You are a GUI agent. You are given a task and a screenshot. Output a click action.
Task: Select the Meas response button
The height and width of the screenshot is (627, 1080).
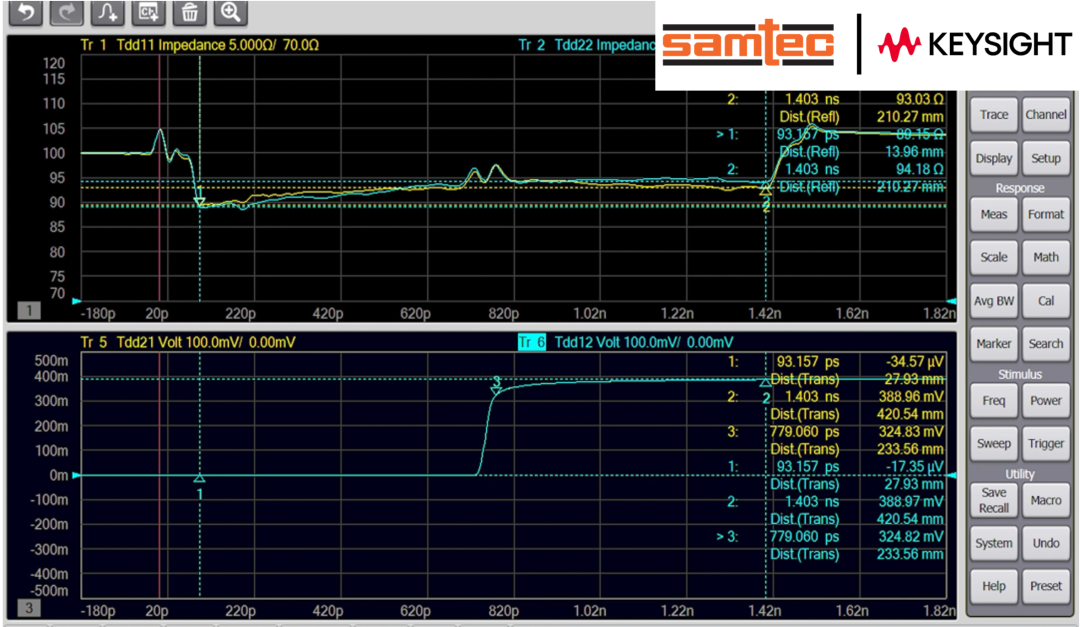click(x=994, y=214)
